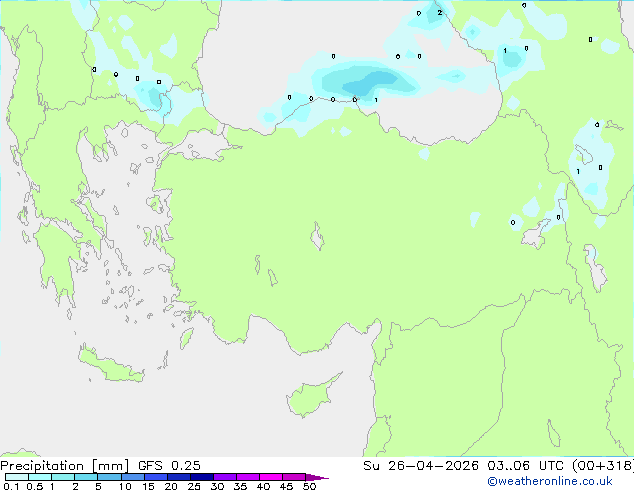Click the 40–45 mm magenta legend swatch
This screenshot has width=634, height=490.
(x=271, y=477)
